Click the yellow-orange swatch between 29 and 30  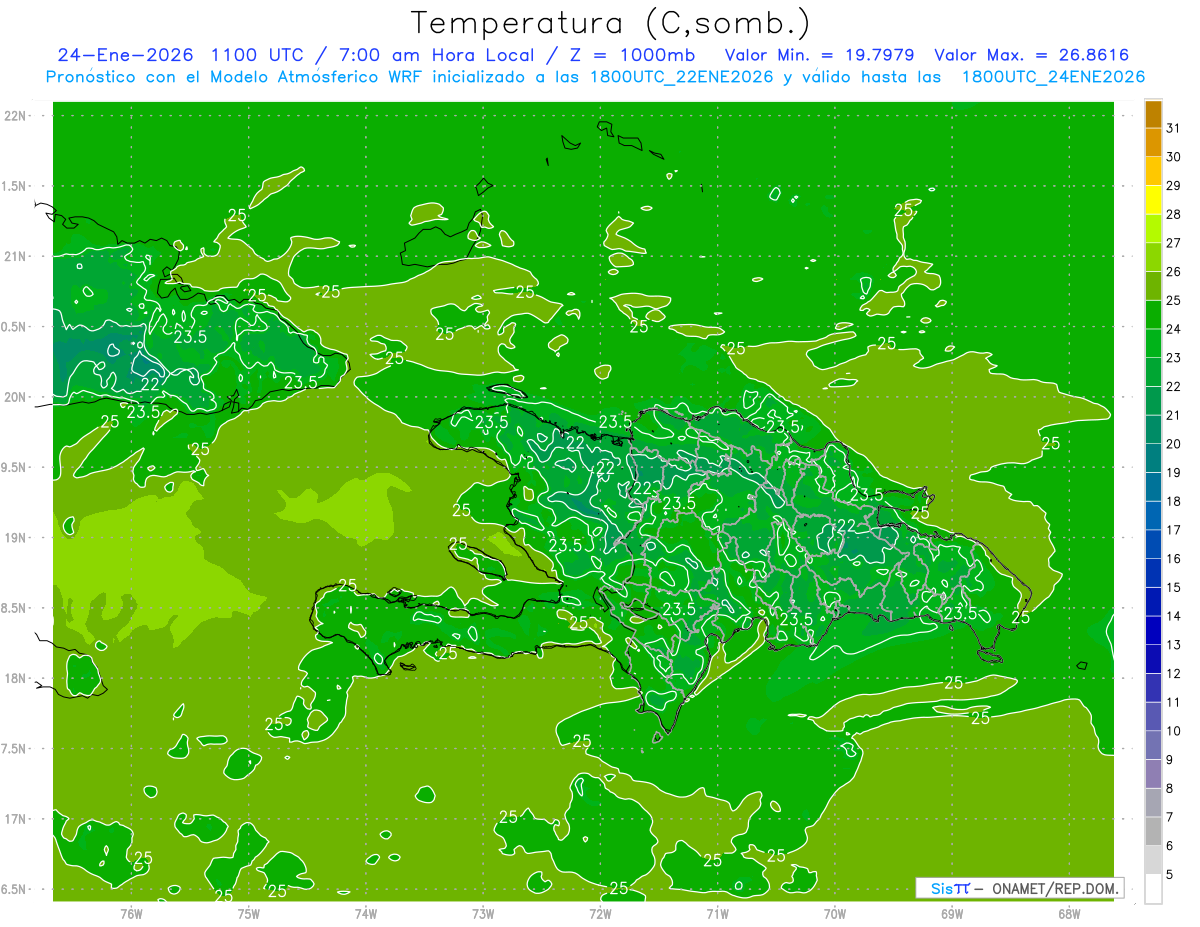click(1153, 172)
